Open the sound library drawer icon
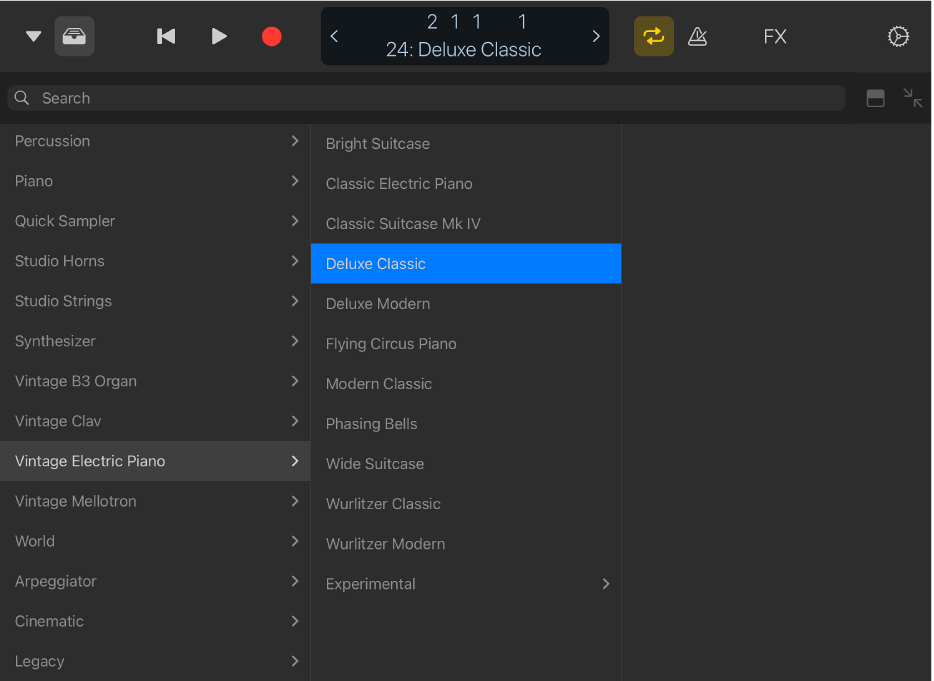Screen dimensions: 934x681 74,36
